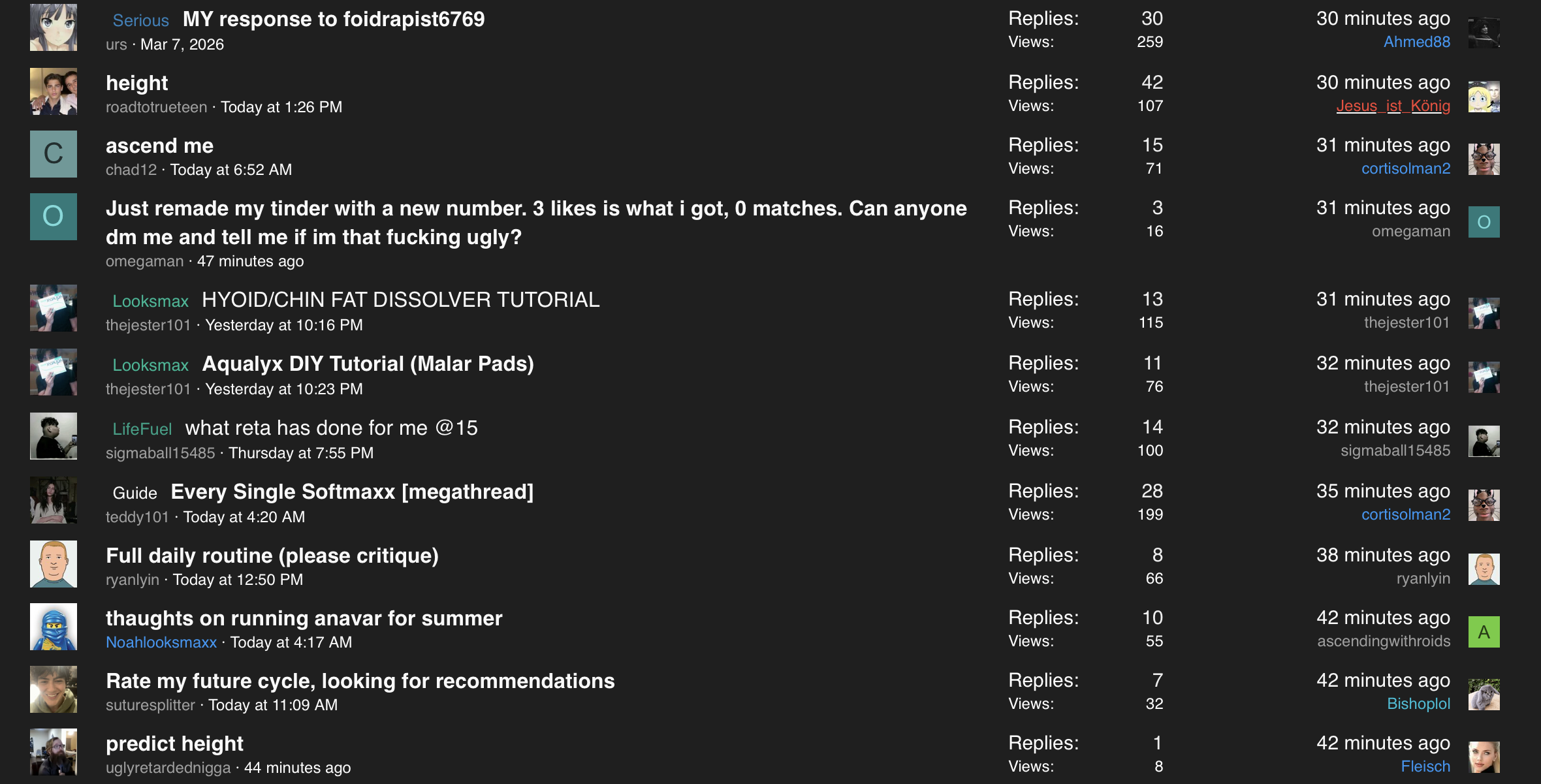Screen dimensions: 1541x784
Task: Click the anime girl avatar beside Serious thread
Action: 54,27
